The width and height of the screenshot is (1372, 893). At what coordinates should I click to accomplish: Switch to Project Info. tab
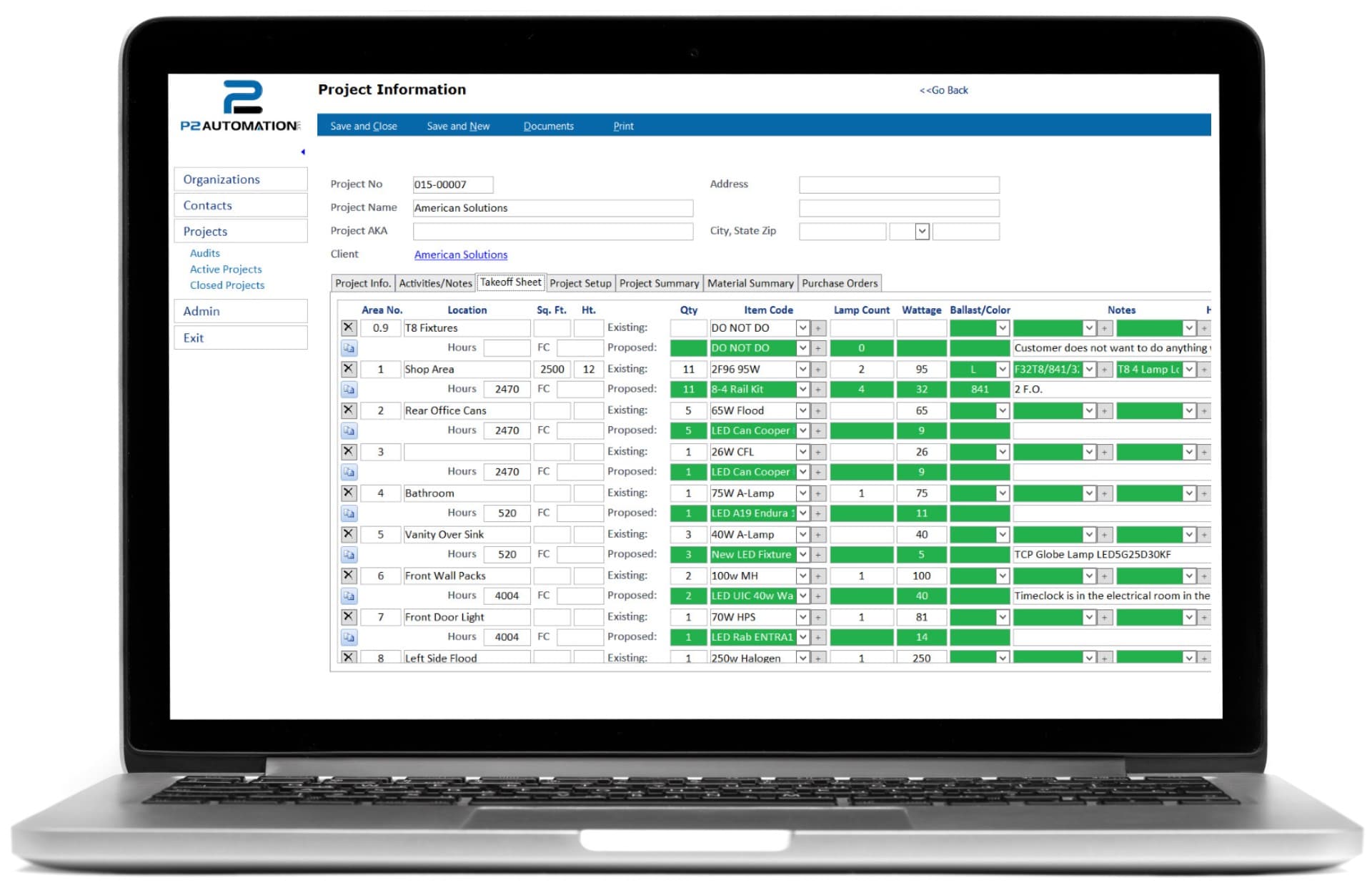(x=363, y=283)
